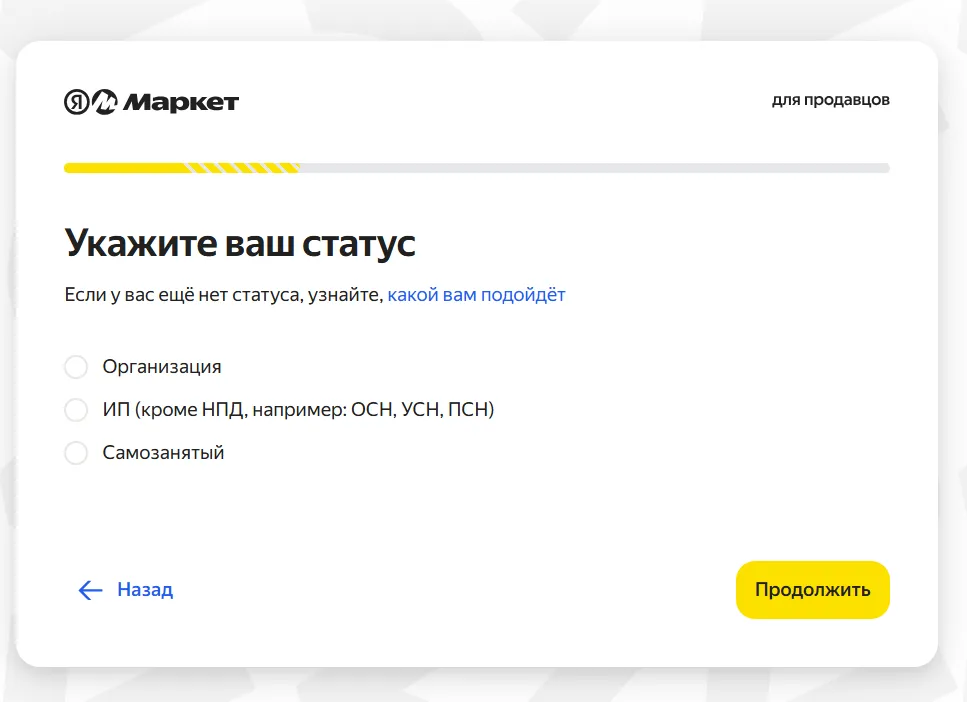Click the Яндекс logo circle icon
This screenshot has width=967, height=702.
[x=75, y=101]
